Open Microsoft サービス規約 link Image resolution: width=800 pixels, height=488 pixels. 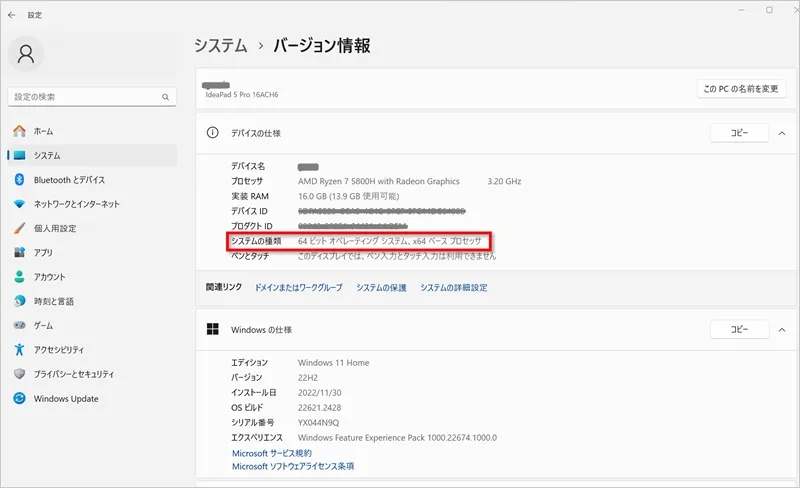[x=271, y=453]
